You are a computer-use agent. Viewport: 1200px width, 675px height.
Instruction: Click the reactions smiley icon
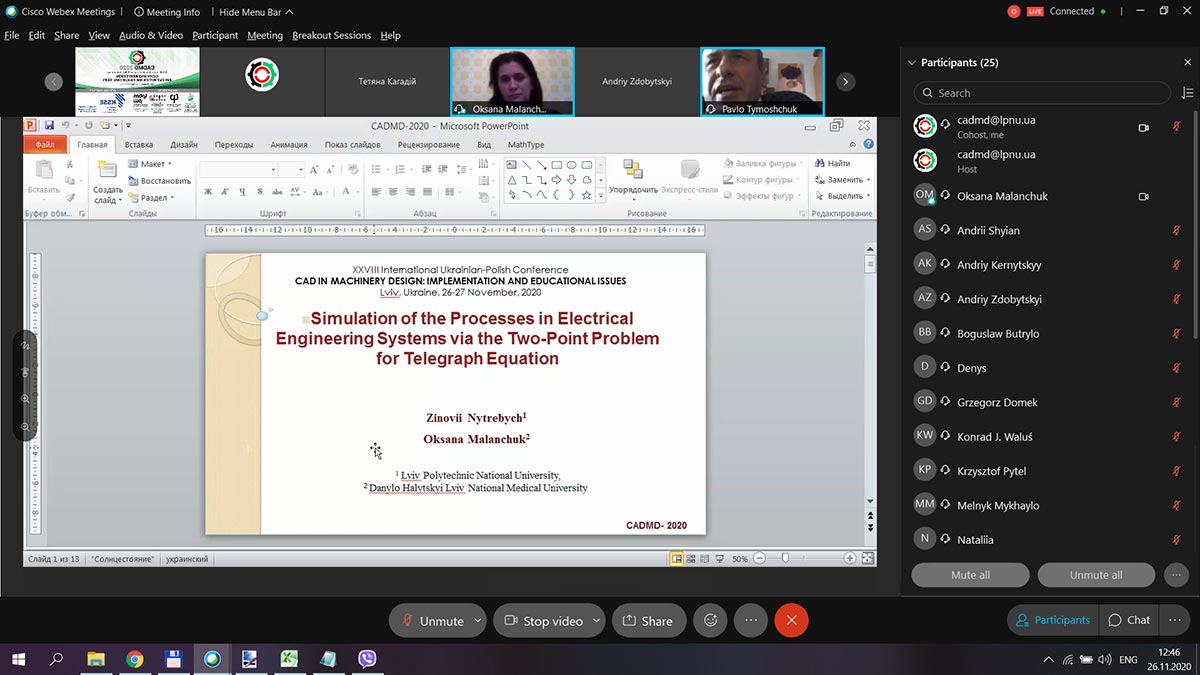tap(710, 620)
